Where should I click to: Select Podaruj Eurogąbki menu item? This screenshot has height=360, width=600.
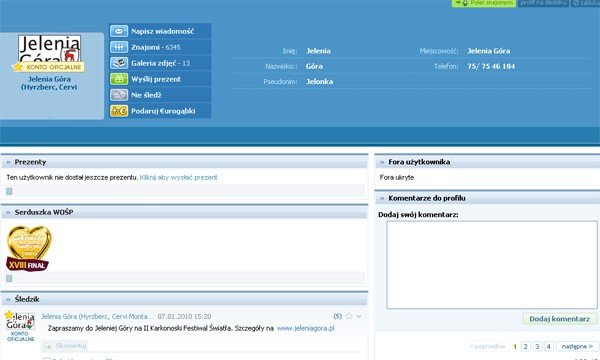[160, 111]
